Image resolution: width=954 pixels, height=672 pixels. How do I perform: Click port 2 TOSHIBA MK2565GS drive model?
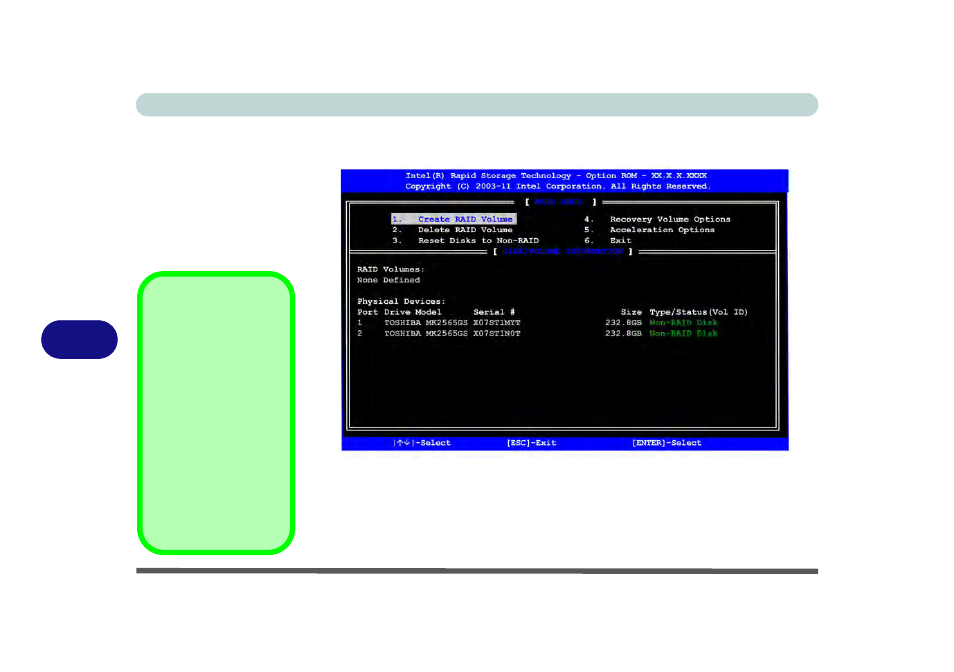click(426, 334)
